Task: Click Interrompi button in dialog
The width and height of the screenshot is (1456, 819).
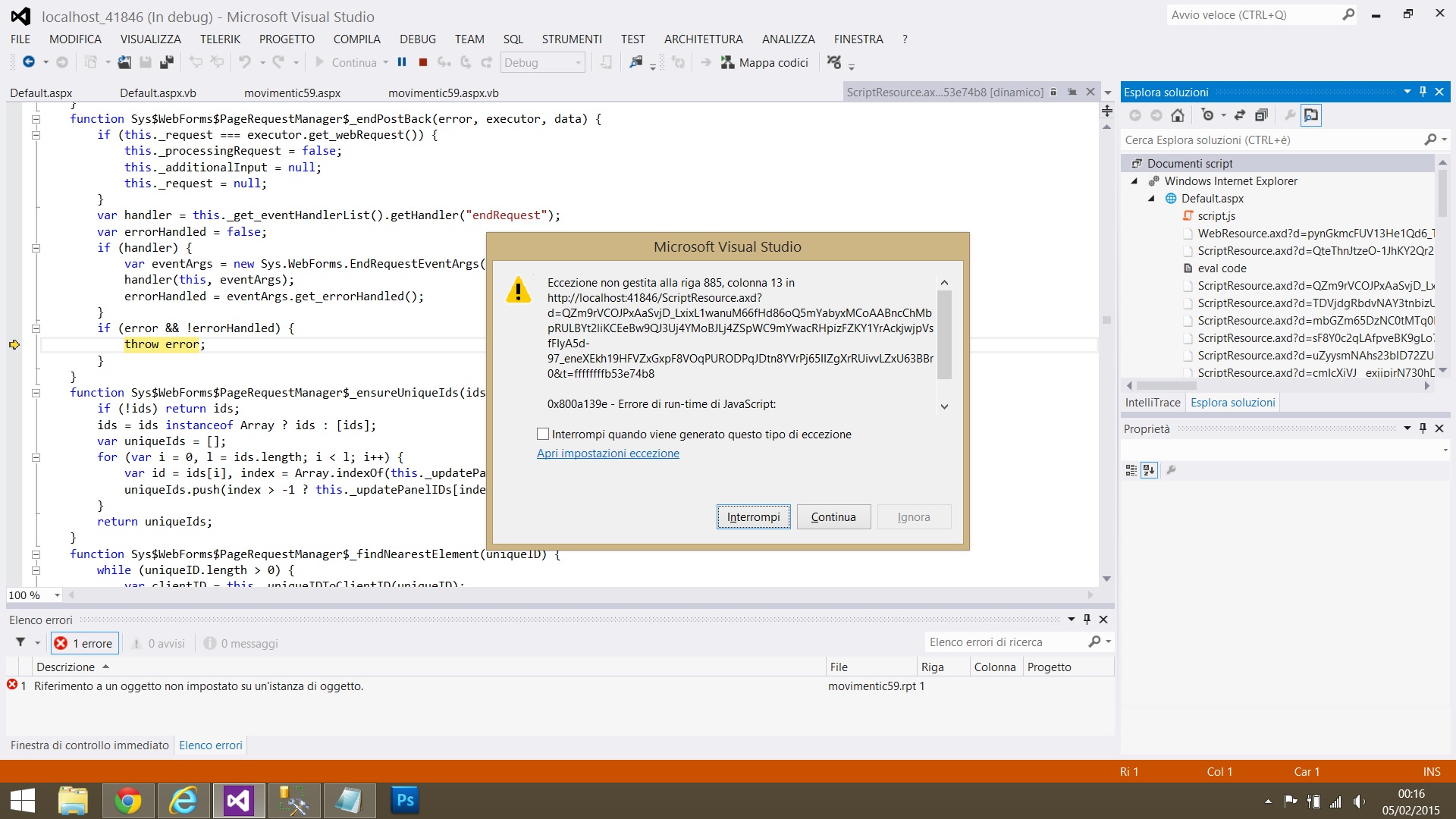Action: 753,516
